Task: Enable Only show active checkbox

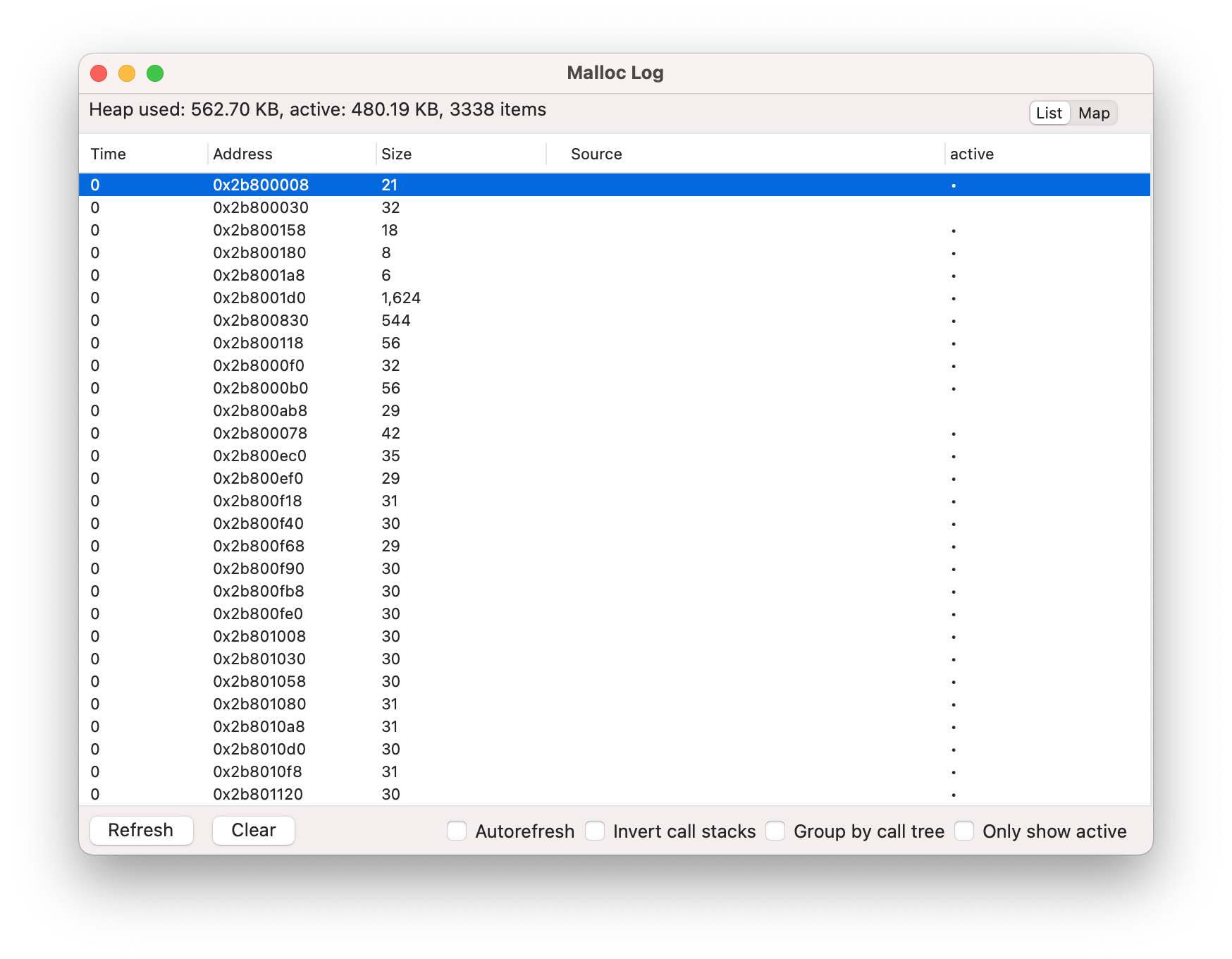Action: pyautogui.click(x=964, y=831)
